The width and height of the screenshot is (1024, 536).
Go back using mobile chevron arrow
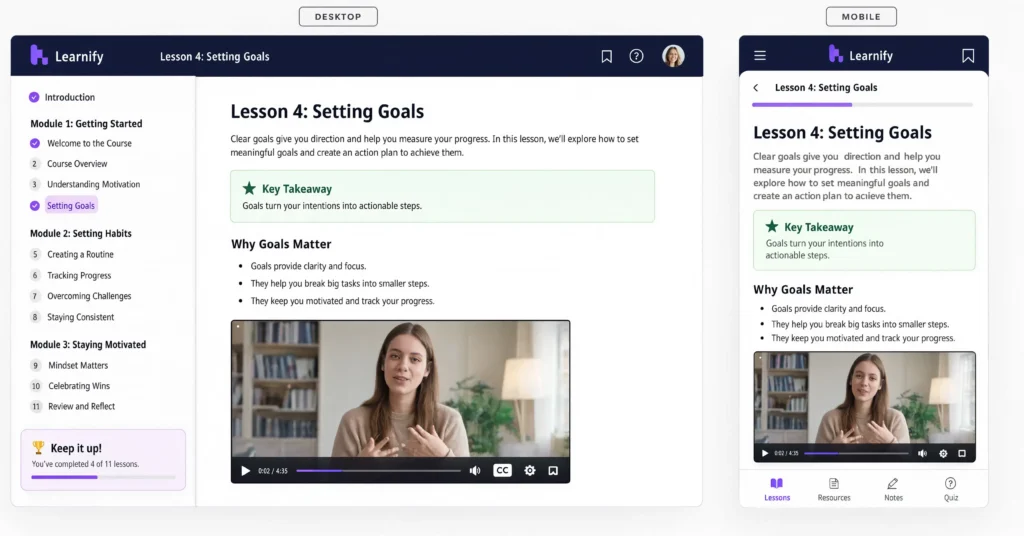[756, 87]
